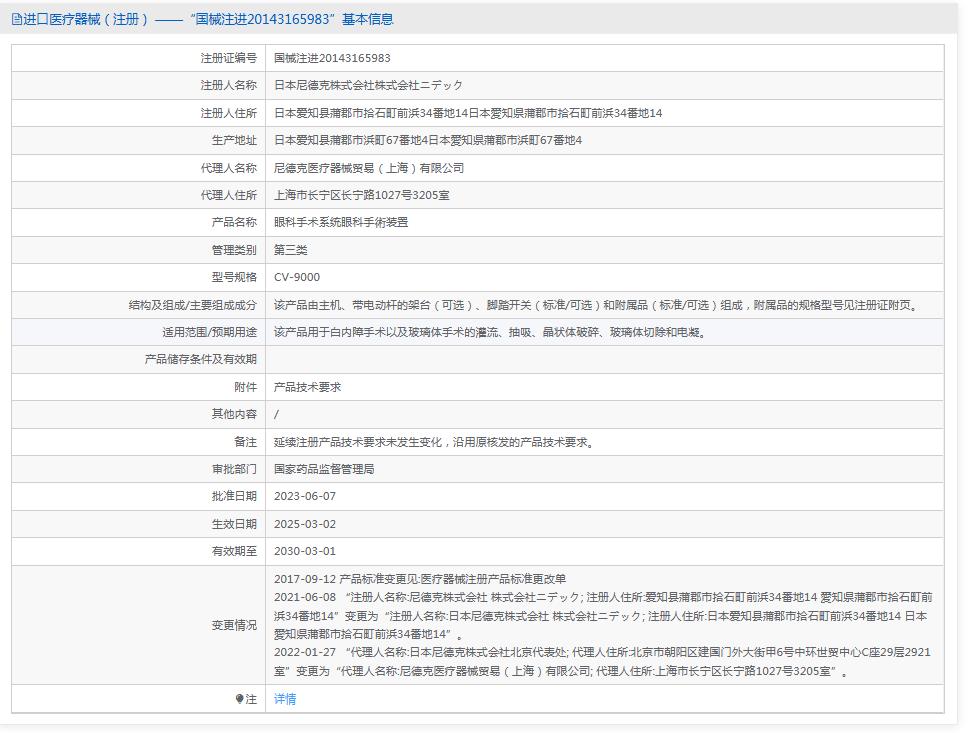This screenshot has width=969, height=733.
Task: Select the 注册人名称 value cell
Action: (x=370, y=85)
